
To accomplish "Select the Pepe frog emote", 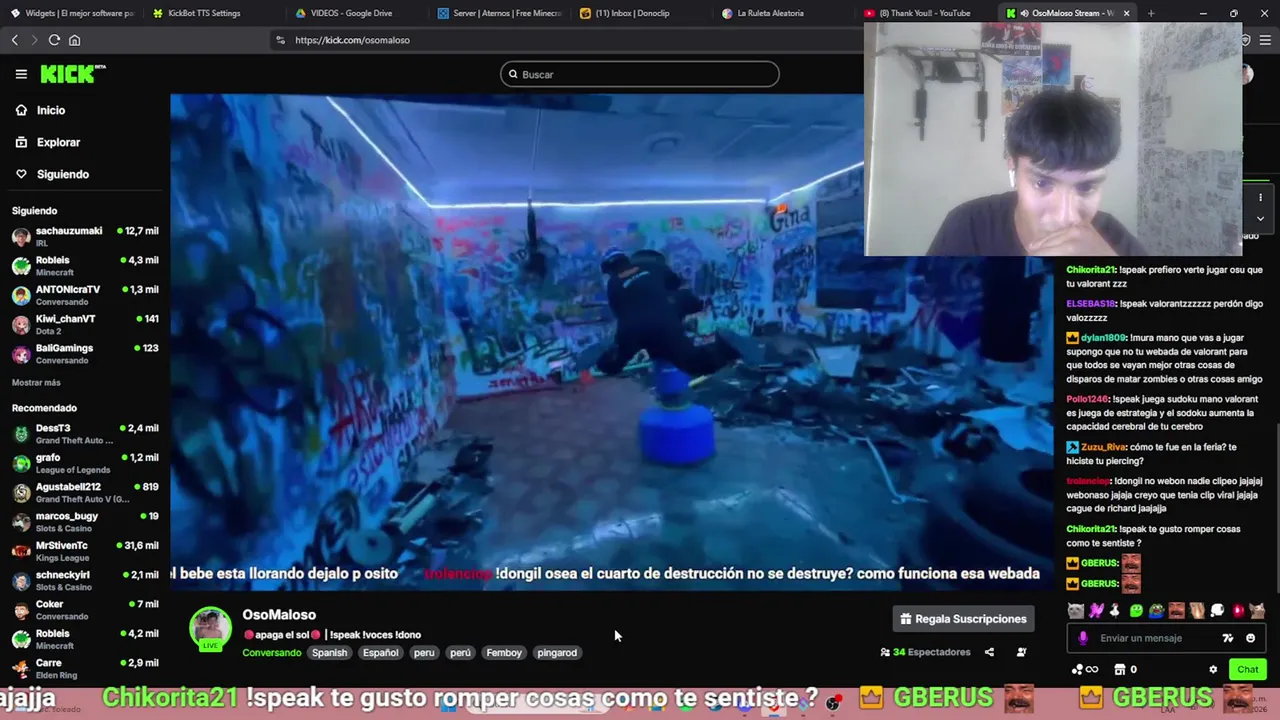I will pos(1156,610).
